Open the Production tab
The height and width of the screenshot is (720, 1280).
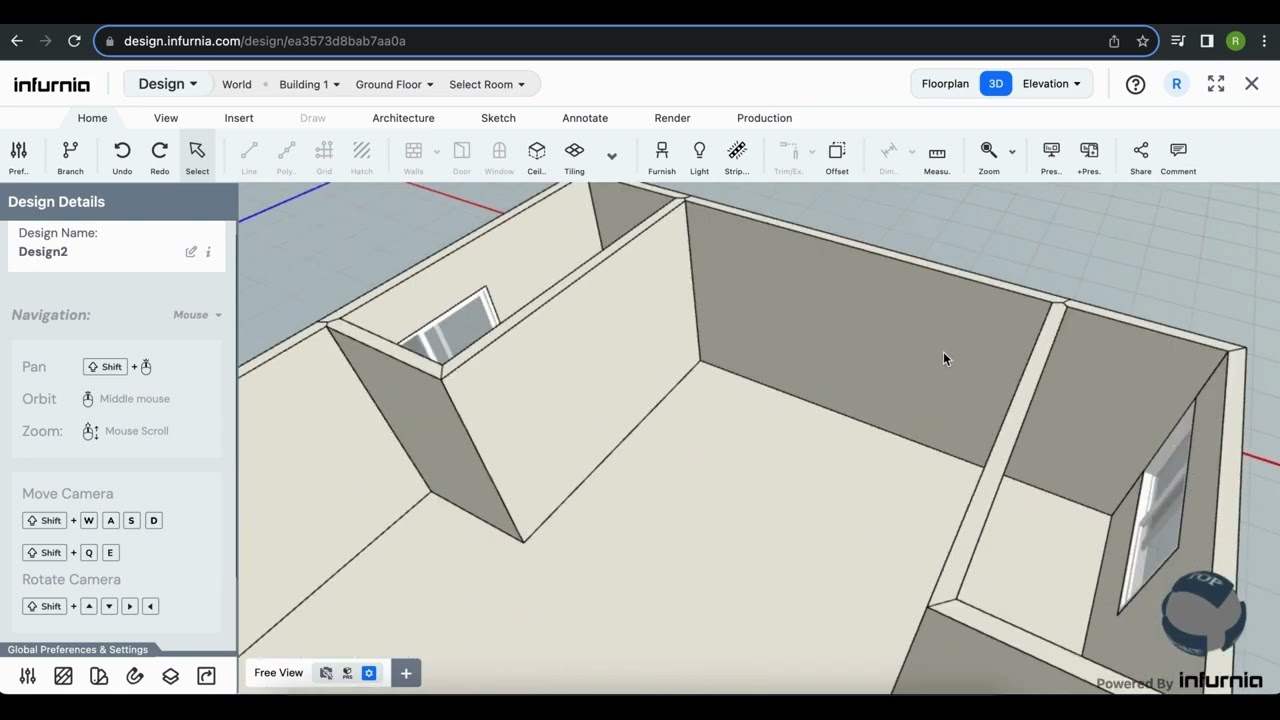[764, 118]
